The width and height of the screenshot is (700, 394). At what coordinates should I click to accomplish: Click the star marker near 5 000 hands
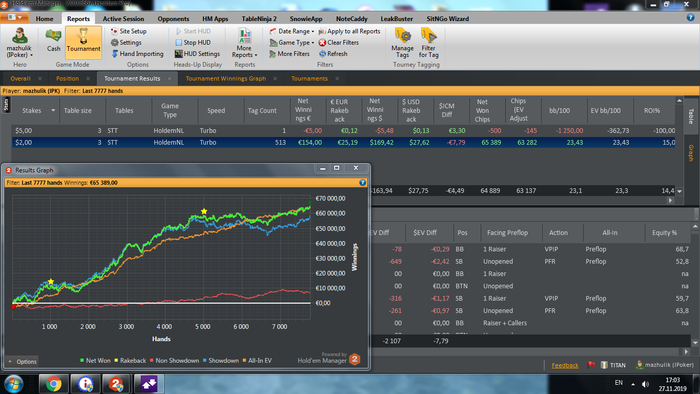(204, 212)
